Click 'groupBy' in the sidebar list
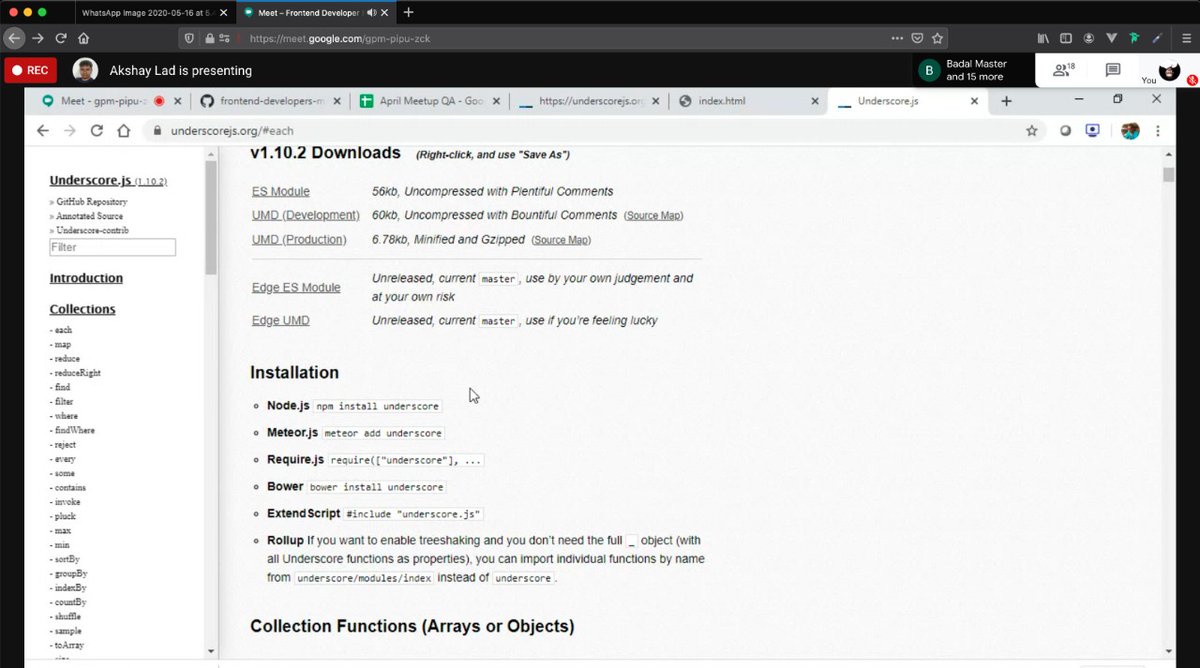1200x668 pixels. [x=71, y=574]
